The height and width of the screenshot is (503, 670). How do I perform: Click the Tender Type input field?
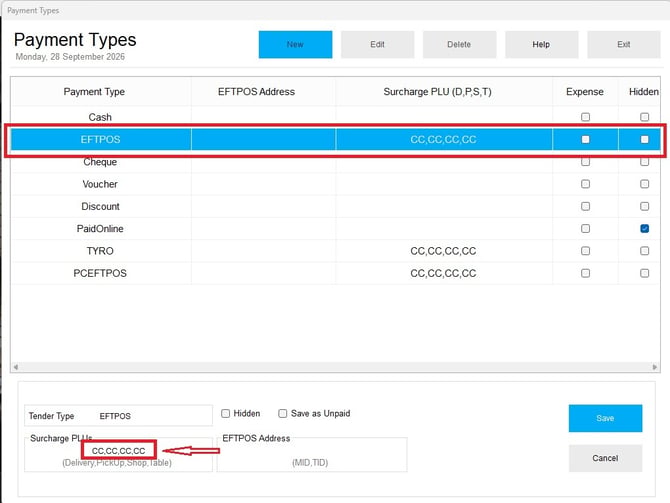tap(118, 415)
